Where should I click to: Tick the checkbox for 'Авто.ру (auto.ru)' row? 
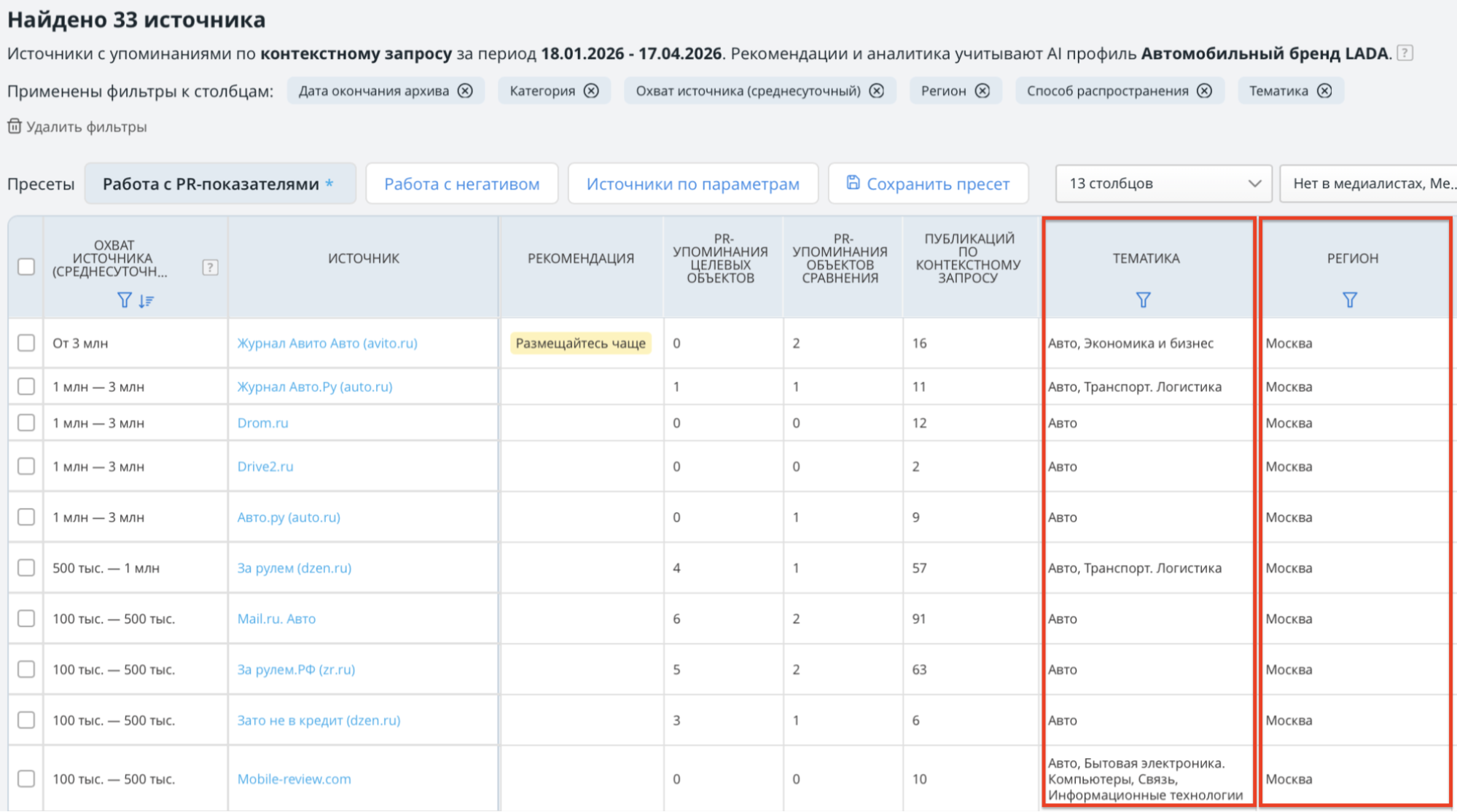(26, 517)
